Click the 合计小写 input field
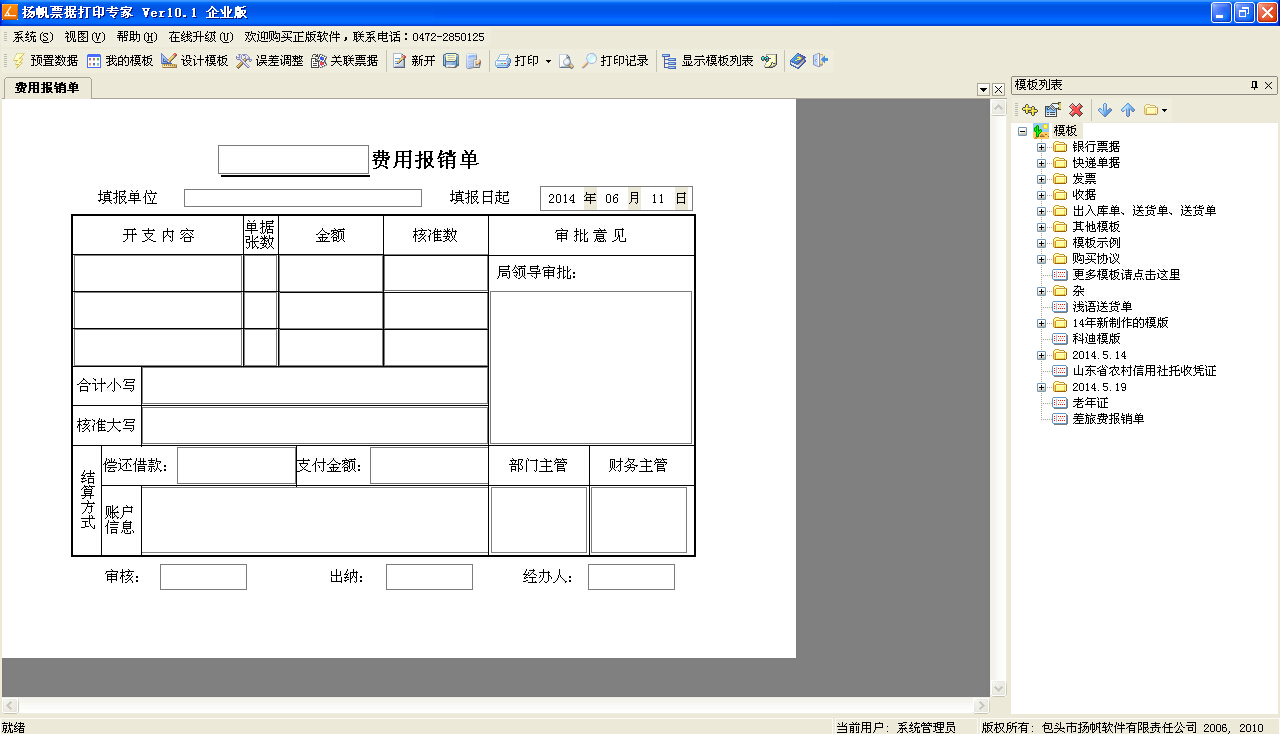The height and width of the screenshot is (734, 1280). pyautogui.click(x=315, y=386)
